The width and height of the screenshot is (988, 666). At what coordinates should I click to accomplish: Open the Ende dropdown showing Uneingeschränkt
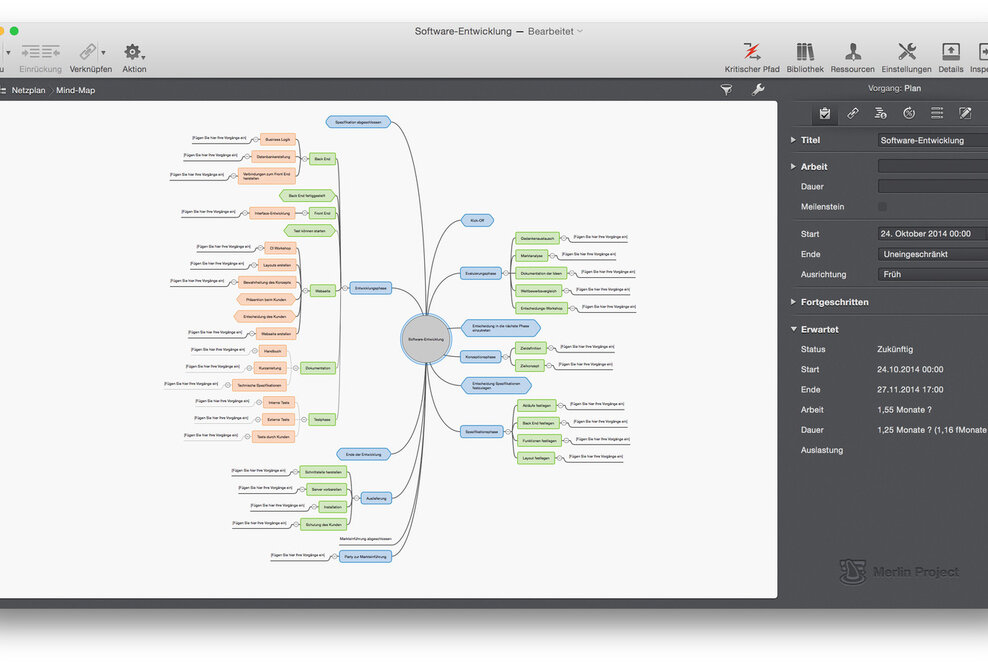click(932, 254)
